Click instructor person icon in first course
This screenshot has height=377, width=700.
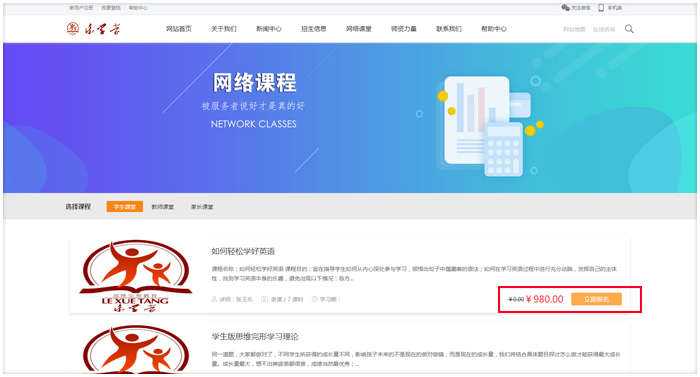coord(214,299)
